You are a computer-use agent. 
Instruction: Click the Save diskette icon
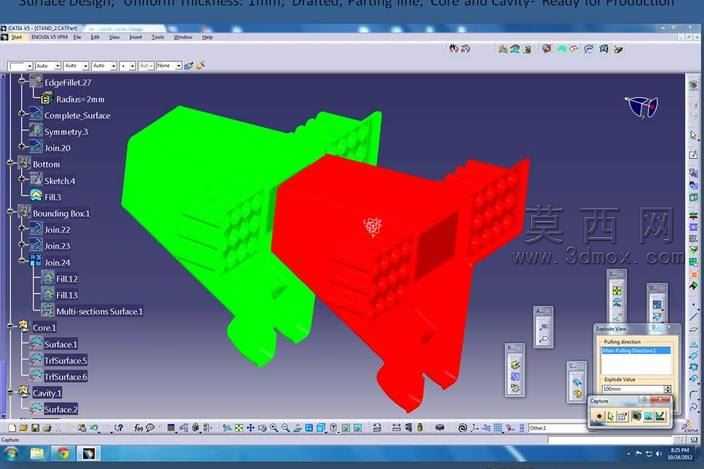point(35,428)
